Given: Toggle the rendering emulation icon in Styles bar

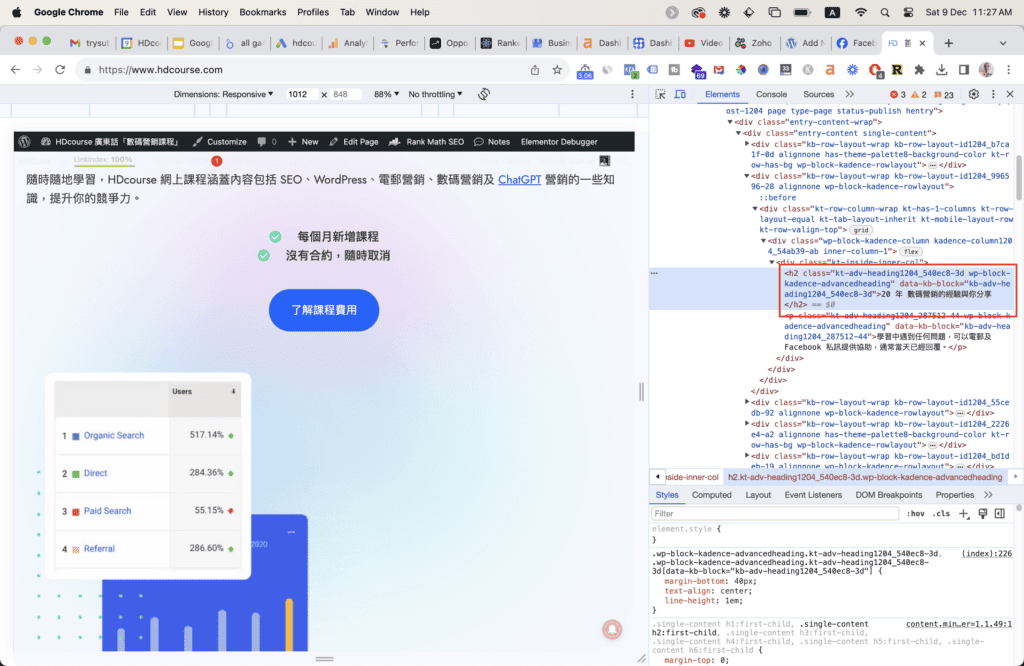Looking at the screenshot, I should tap(983, 513).
